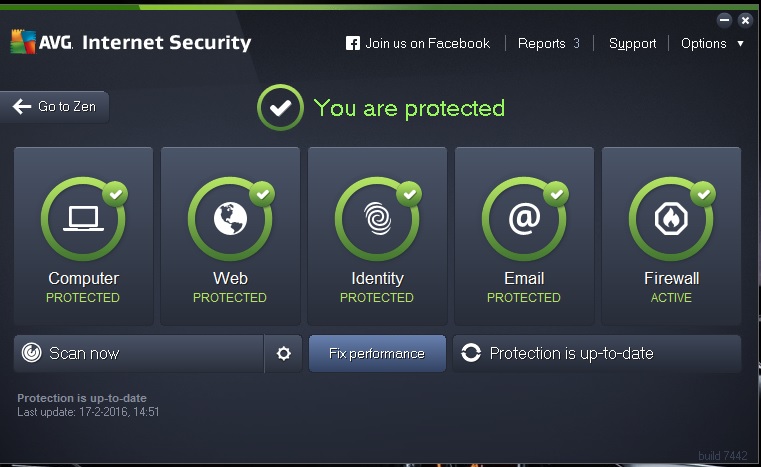Image resolution: width=761 pixels, height=467 pixels.
Task: Click Join us on Facebook link
Action: tap(427, 43)
